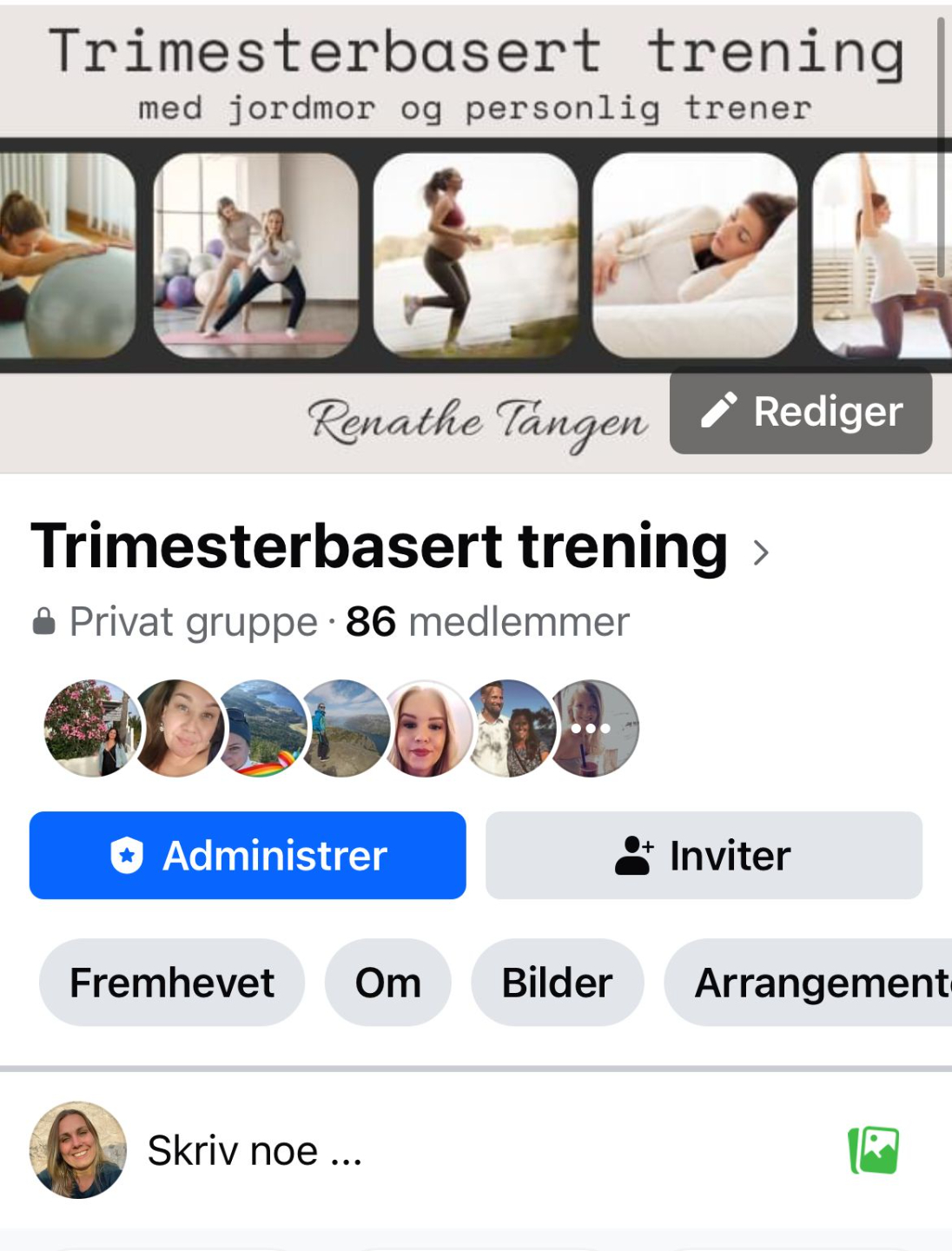Expand group details via chevron after title

[x=761, y=553]
